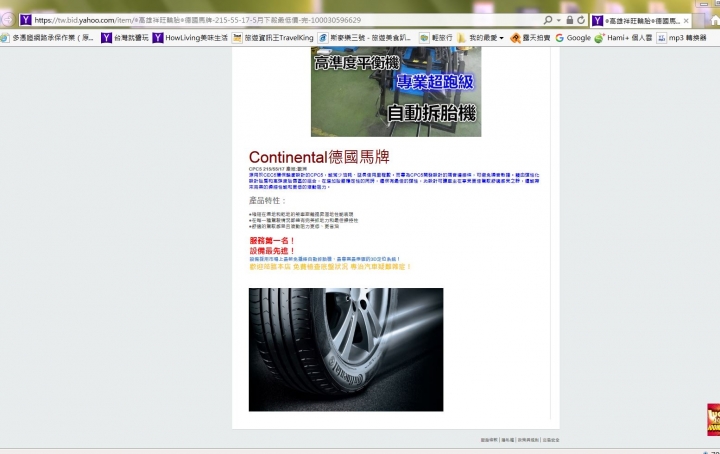Click the mp3 轉換器 bookmark icon

661,38
